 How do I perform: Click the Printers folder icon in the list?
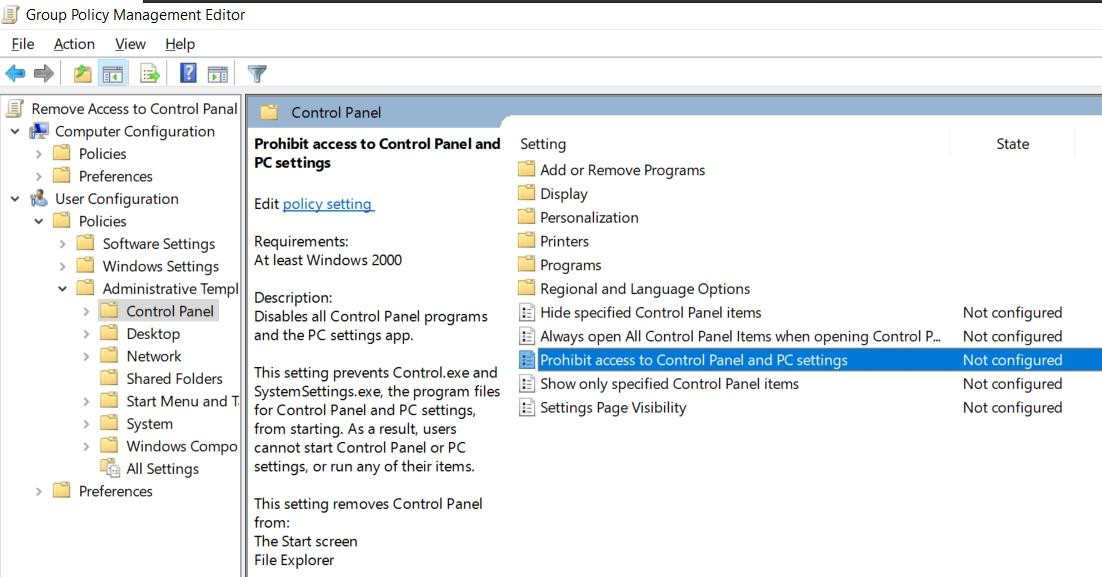(x=526, y=241)
